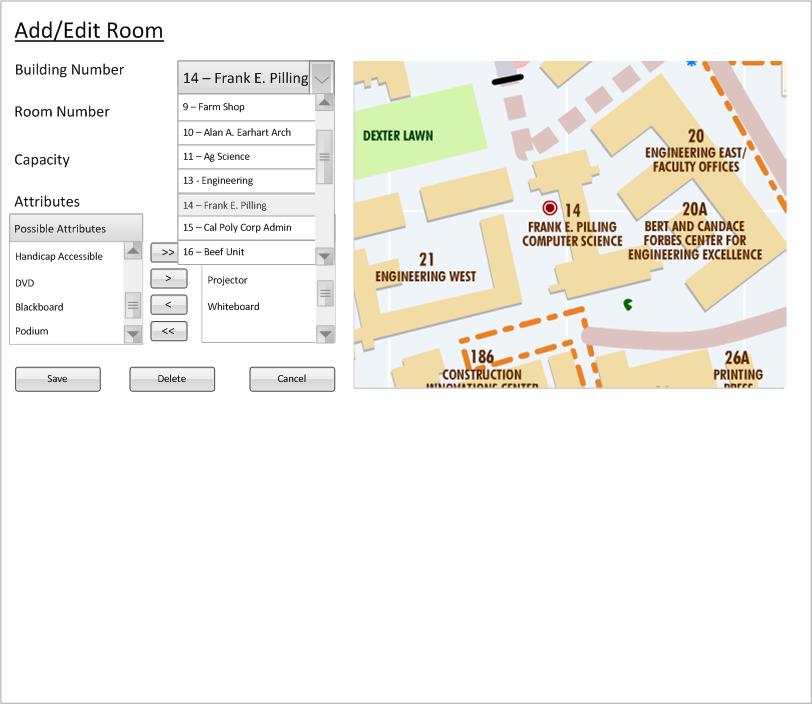Viewport: 812px width, 704px height.
Task: Select '13 - Engineering' list entry
Action: click(246, 181)
